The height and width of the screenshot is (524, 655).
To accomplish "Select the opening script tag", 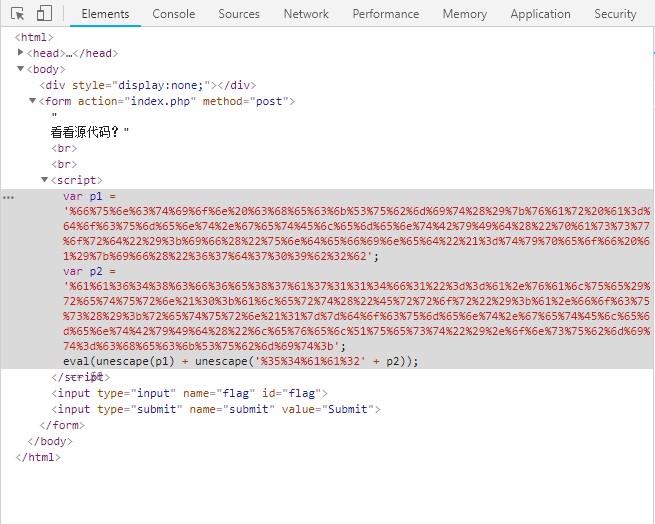I will pyautogui.click(x=76, y=180).
